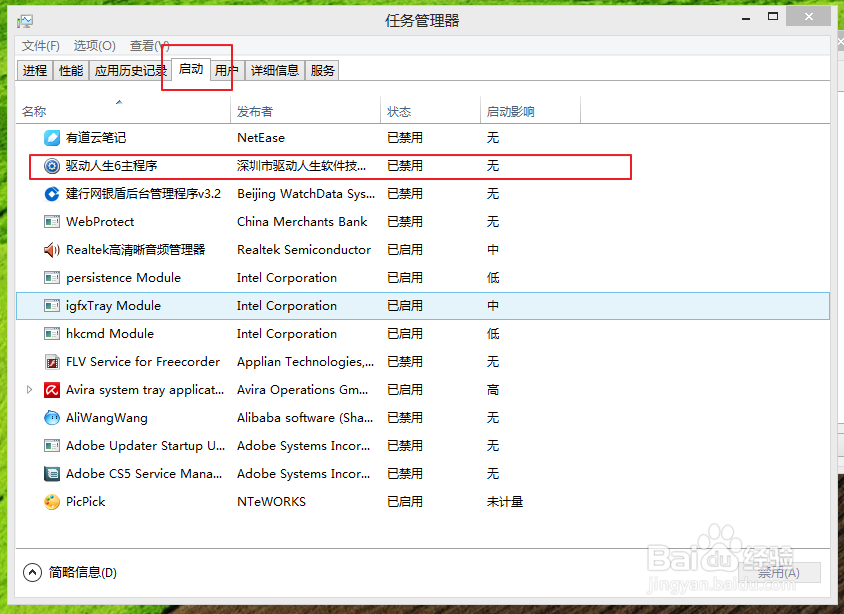Click the 未计量 startup impact value
The image size is (844, 614).
pos(505,502)
